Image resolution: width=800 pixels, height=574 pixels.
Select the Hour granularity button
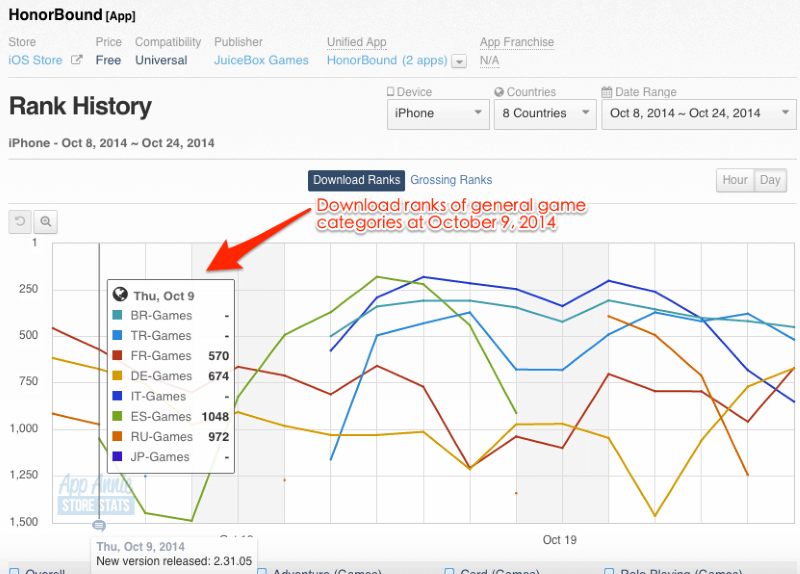(735, 180)
